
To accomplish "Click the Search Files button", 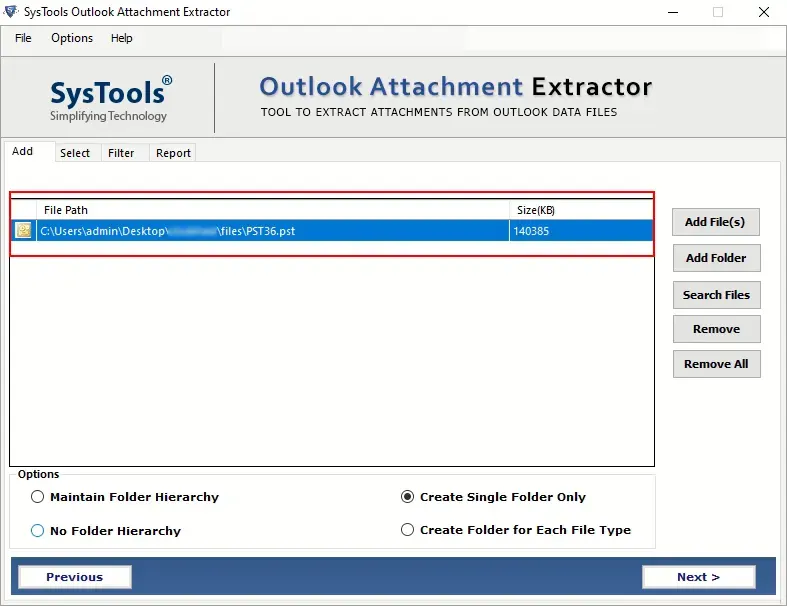I will [716, 295].
